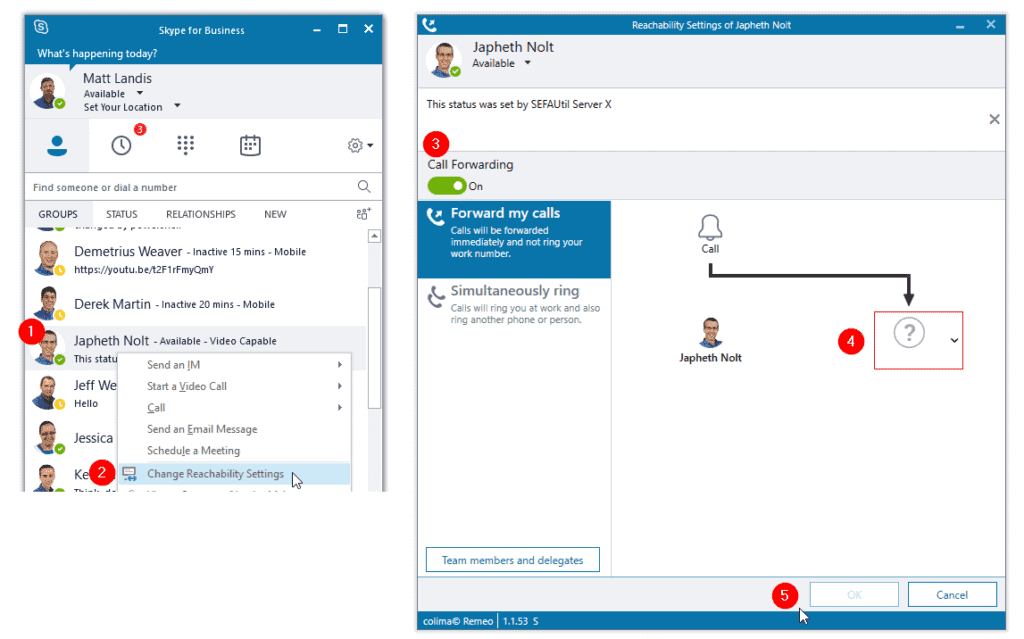The image size is (1024, 639).
Task: Open the Set Your Location dropdown
Action: [x=177, y=107]
